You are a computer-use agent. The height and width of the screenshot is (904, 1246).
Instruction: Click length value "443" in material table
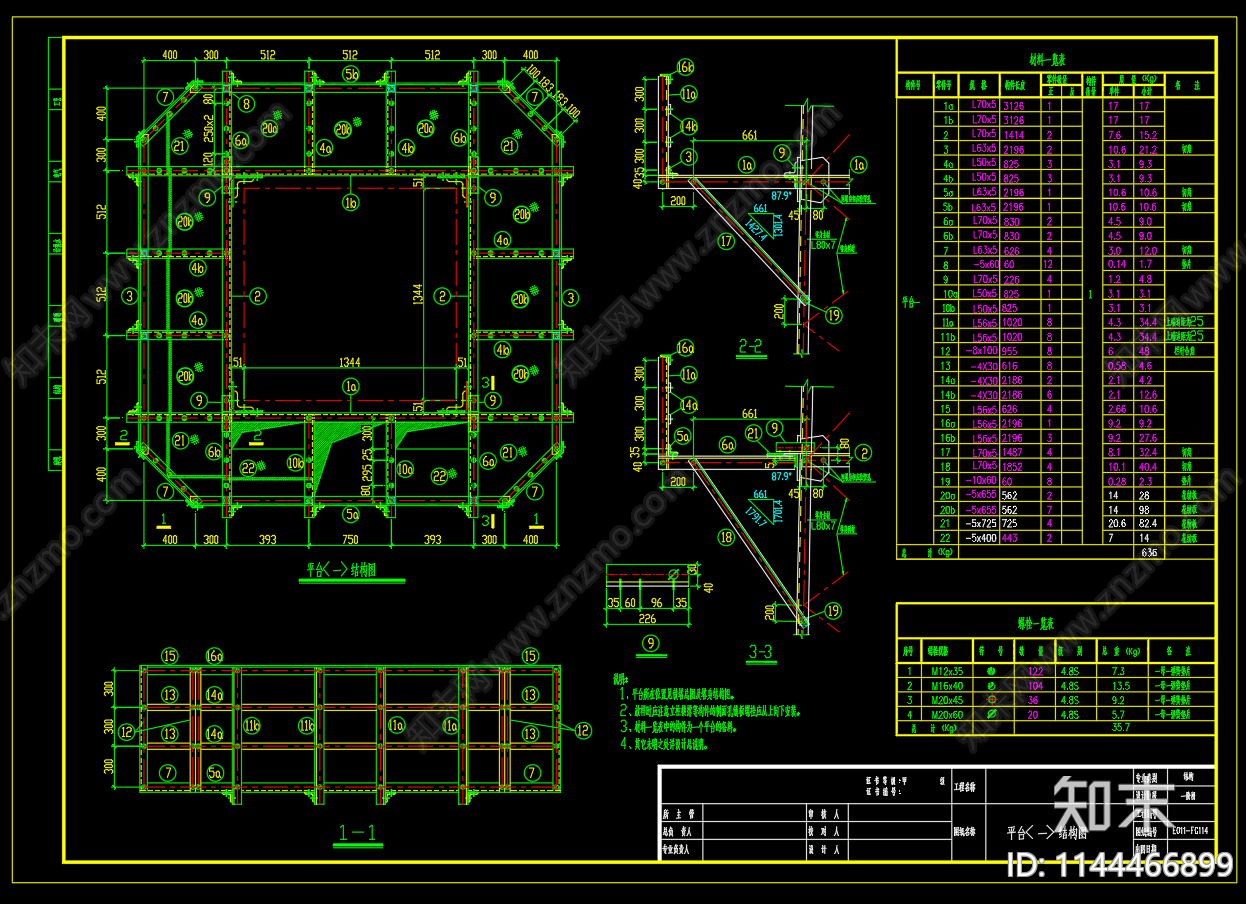pos(1010,538)
